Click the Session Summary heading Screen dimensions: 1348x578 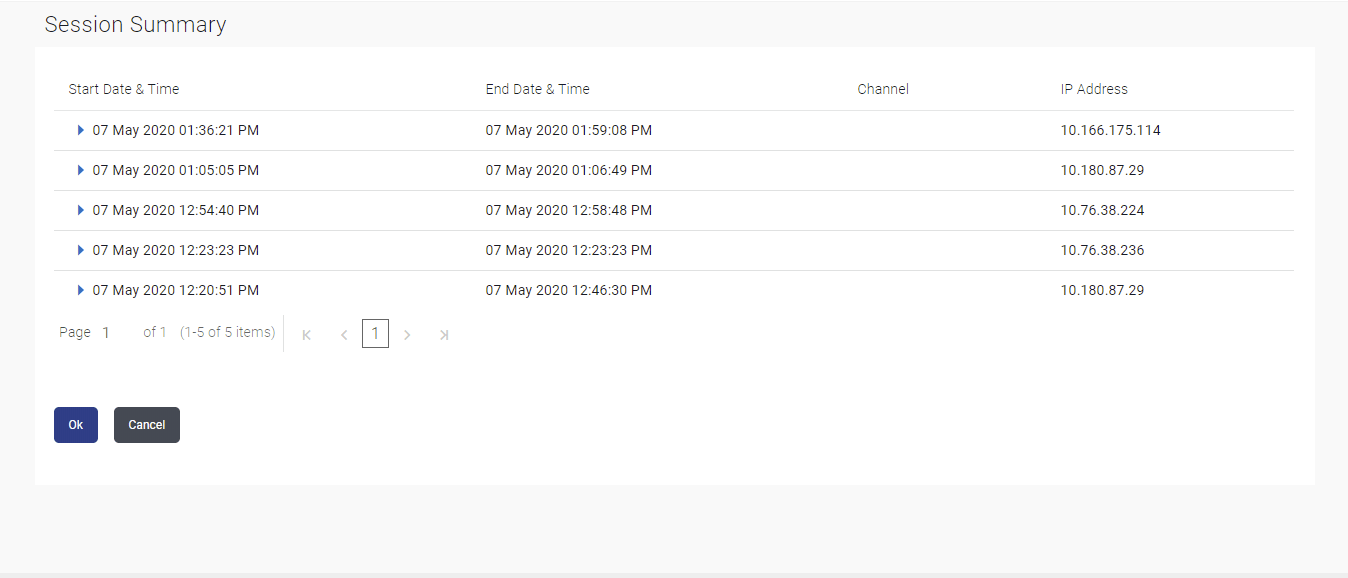tap(136, 25)
